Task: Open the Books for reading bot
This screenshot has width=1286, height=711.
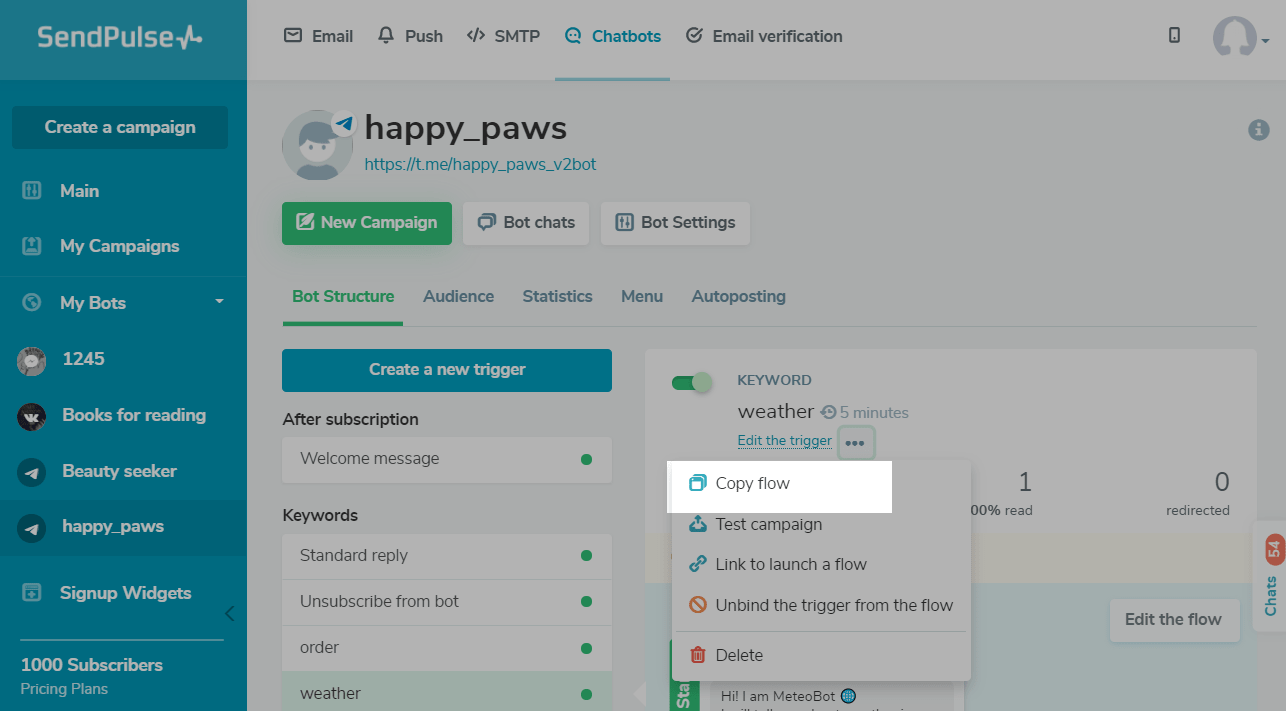Action: tap(123, 415)
